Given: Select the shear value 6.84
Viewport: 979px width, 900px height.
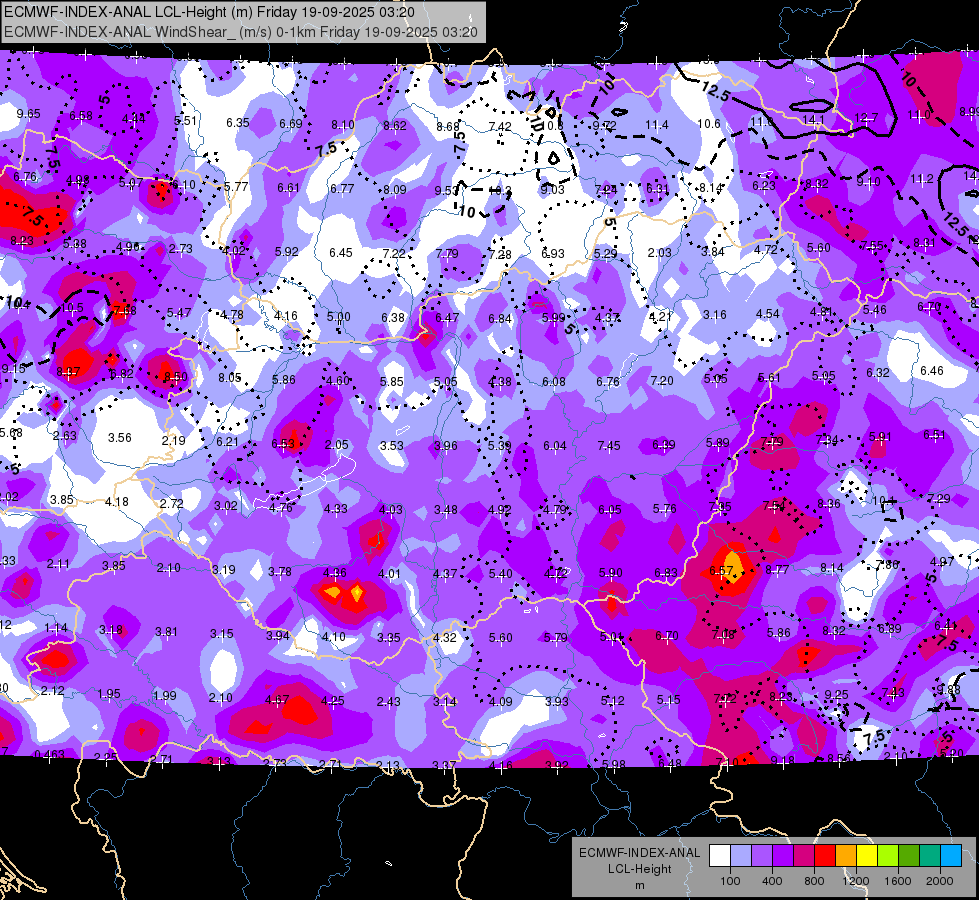Looking at the screenshot, I should (x=500, y=319).
